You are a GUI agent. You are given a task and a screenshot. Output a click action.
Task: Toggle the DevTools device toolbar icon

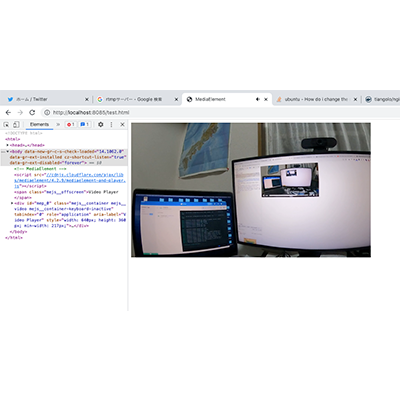16,124
